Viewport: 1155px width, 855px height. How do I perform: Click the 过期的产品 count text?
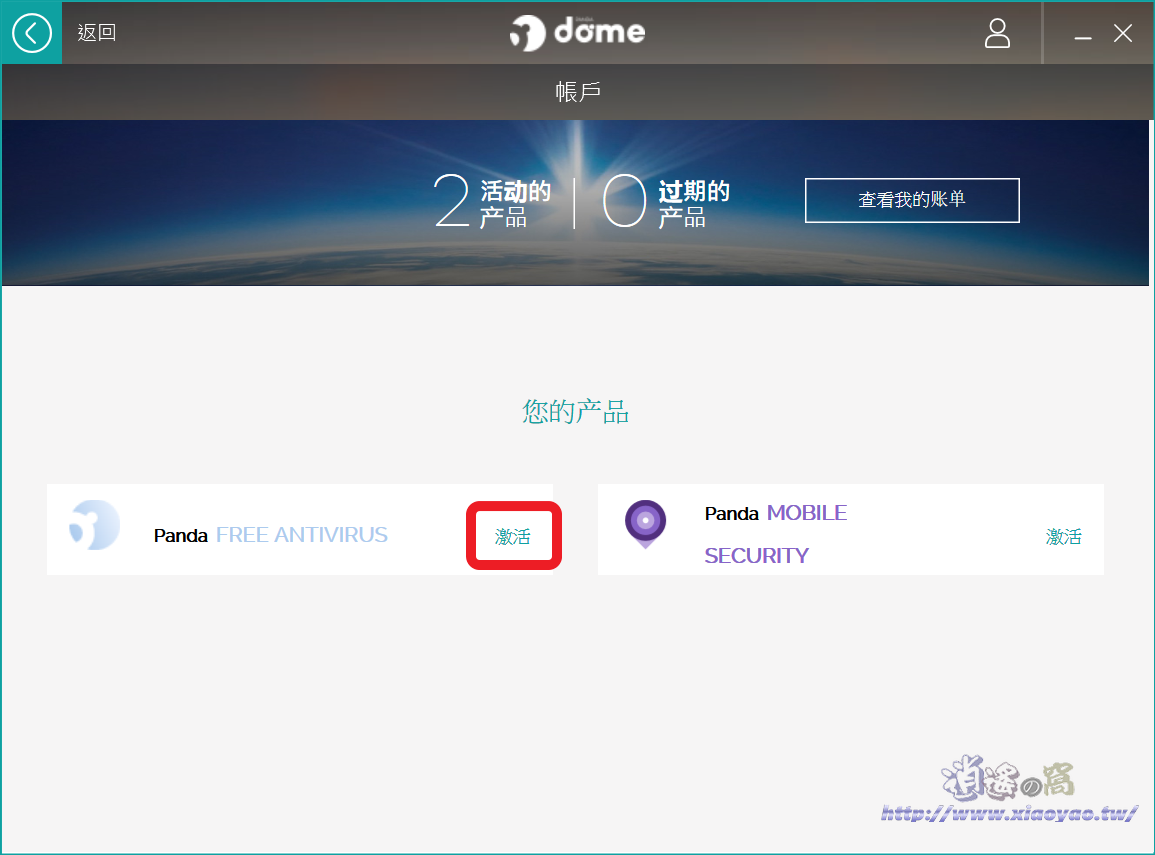tap(666, 202)
